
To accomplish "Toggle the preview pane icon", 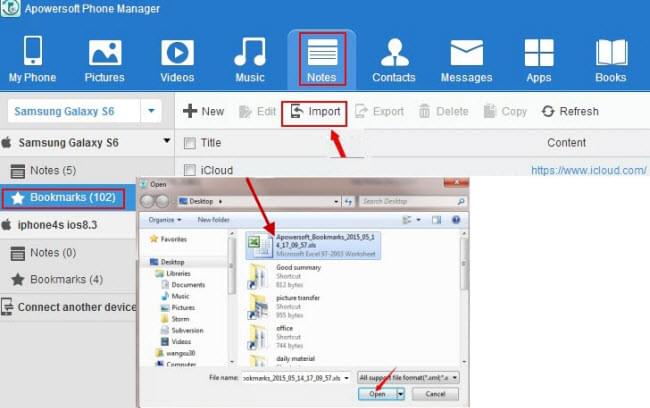I will [437, 220].
